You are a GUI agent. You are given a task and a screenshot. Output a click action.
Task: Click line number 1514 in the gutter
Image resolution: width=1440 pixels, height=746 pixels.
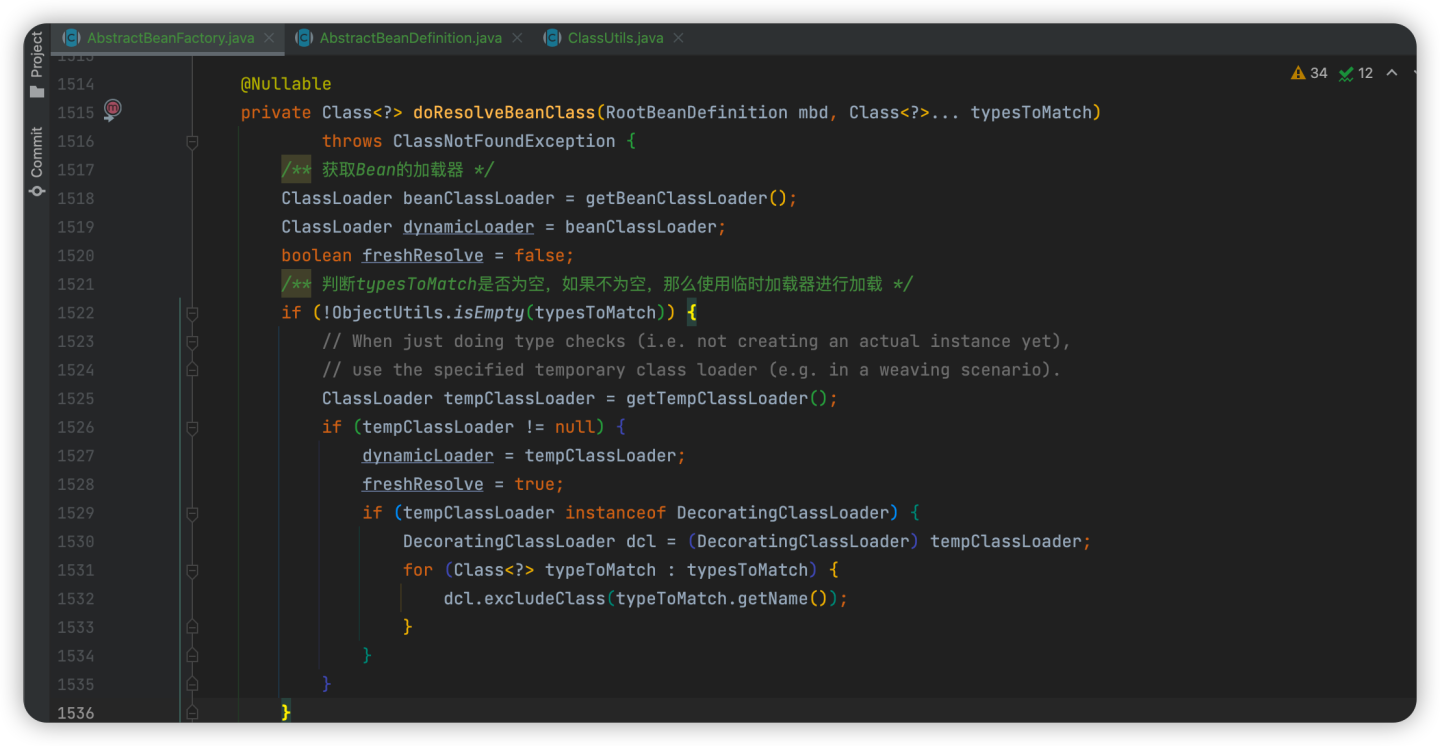[x=75, y=84]
